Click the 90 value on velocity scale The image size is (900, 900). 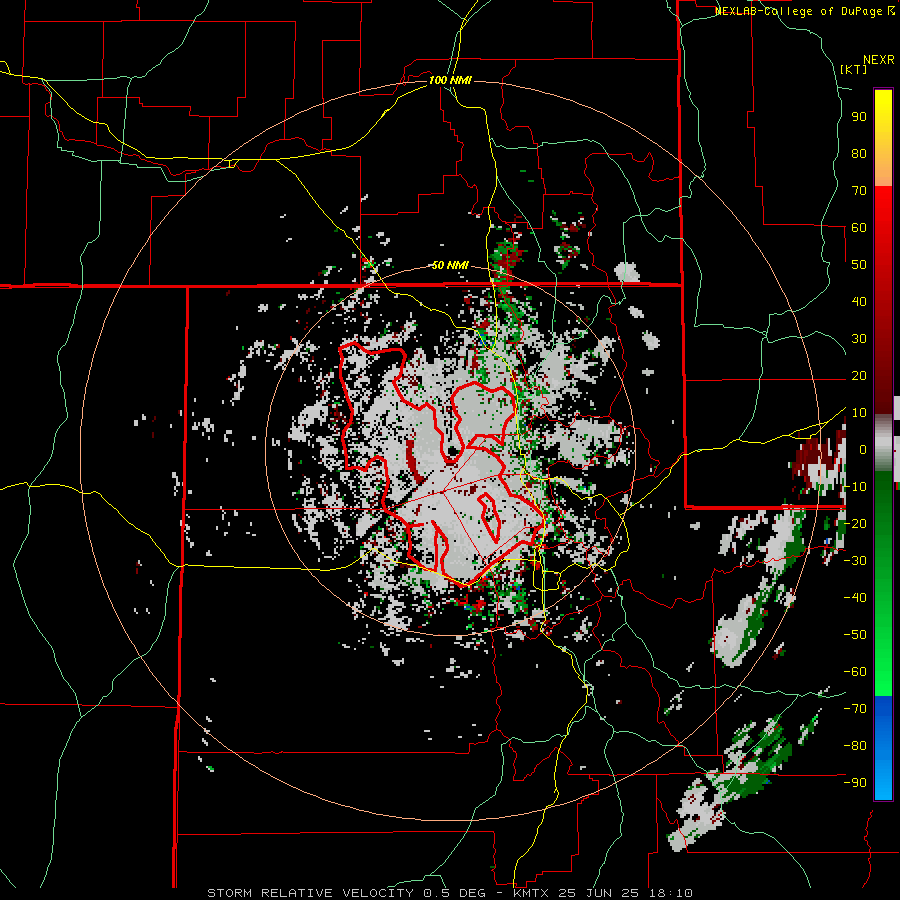click(x=859, y=117)
